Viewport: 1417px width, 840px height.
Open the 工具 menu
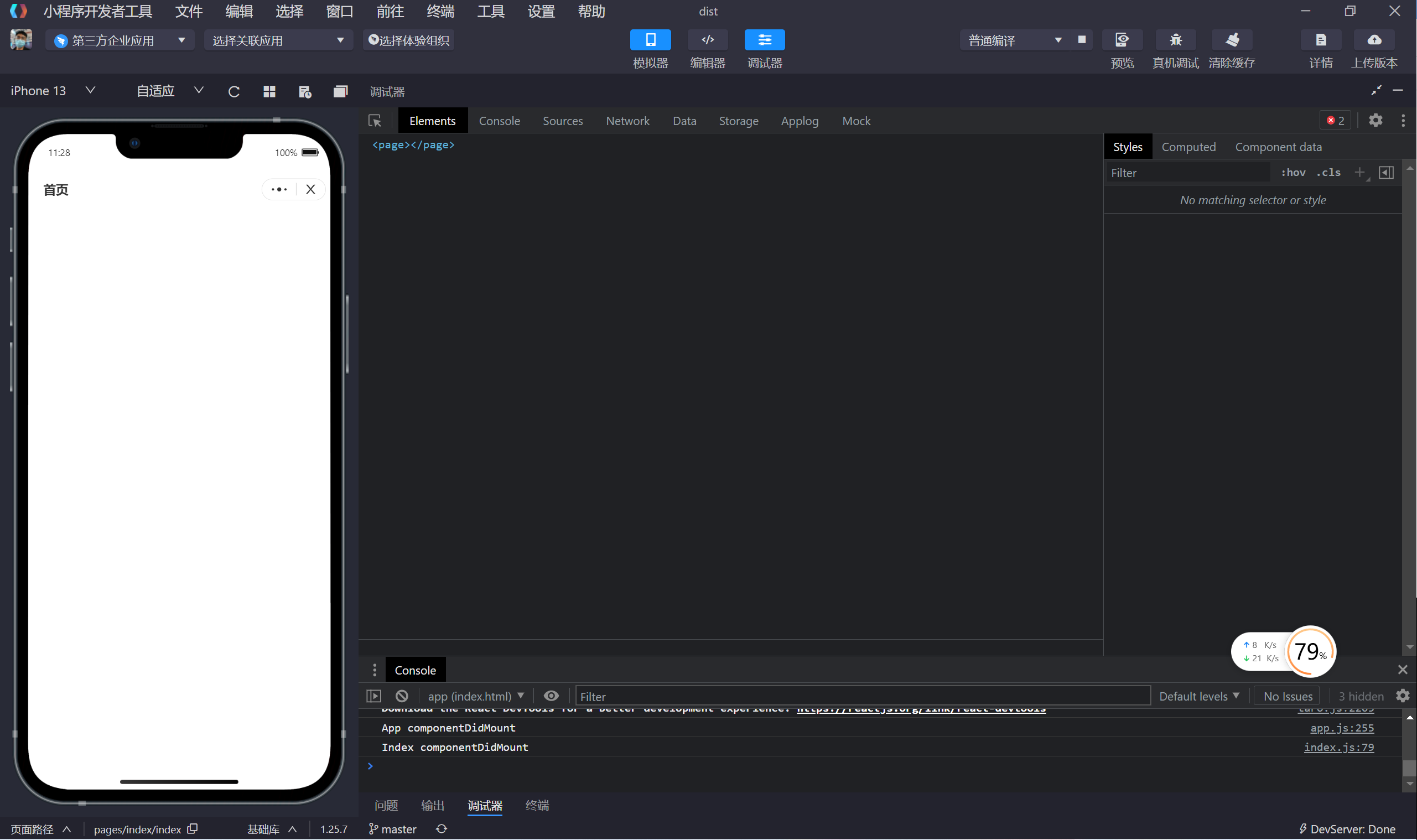tap(490, 11)
